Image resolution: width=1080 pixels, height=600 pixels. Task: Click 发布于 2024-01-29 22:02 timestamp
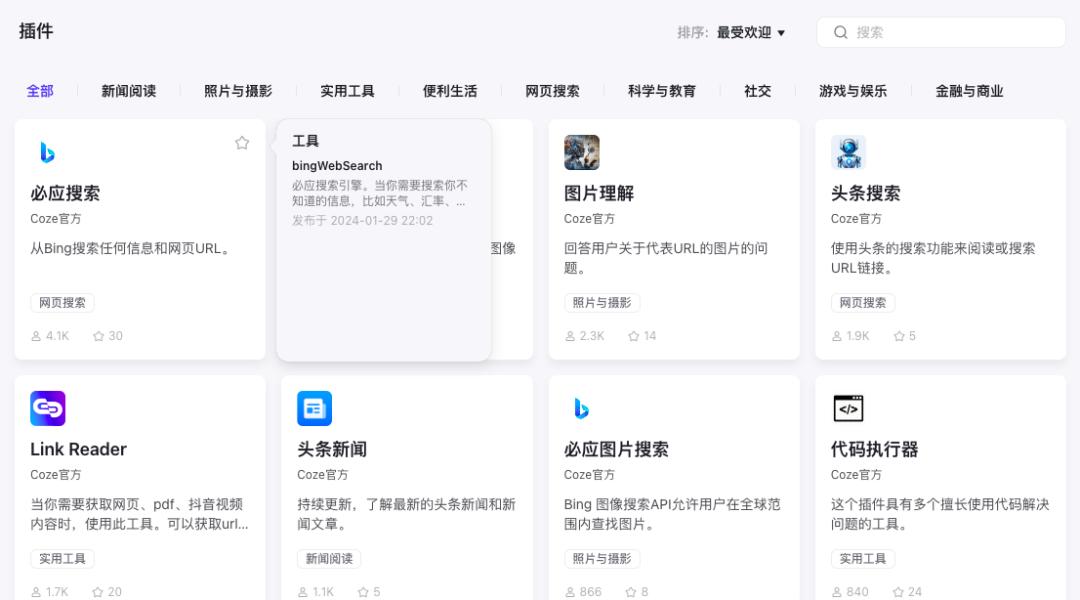point(362,220)
